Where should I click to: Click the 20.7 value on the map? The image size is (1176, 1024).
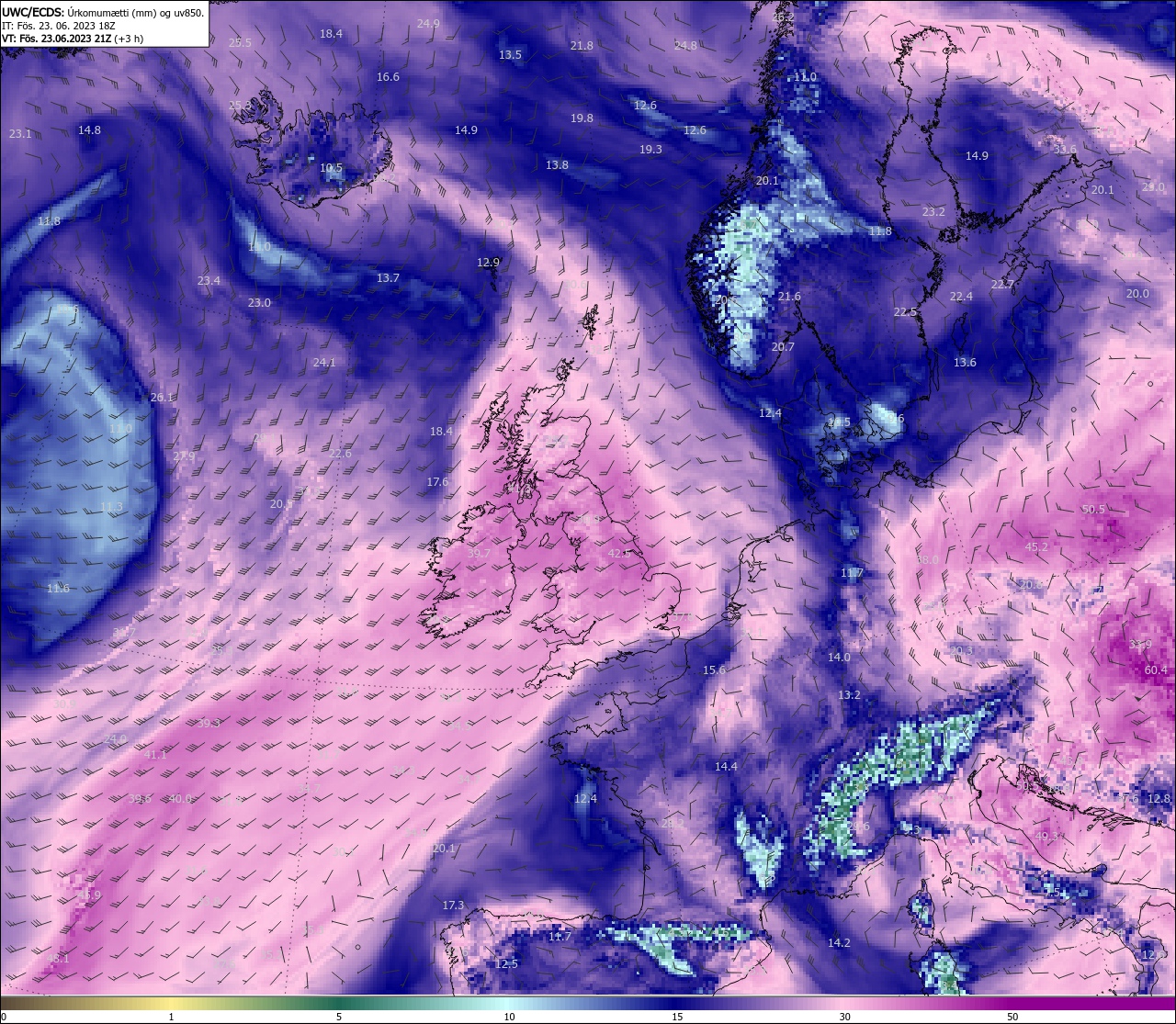click(783, 347)
